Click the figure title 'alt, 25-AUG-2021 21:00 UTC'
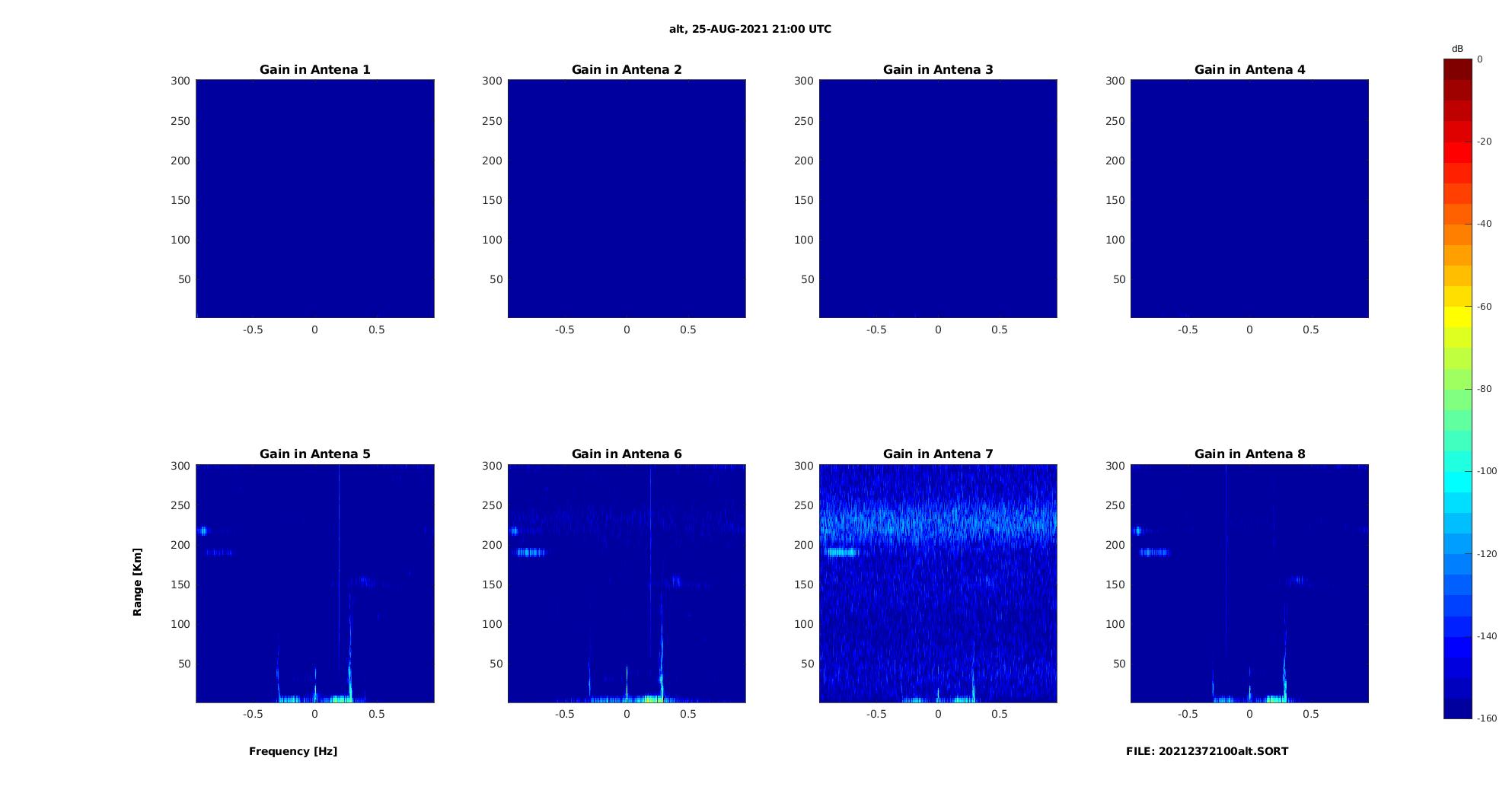This screenshot has width=1512, height=809. point(750,29)
